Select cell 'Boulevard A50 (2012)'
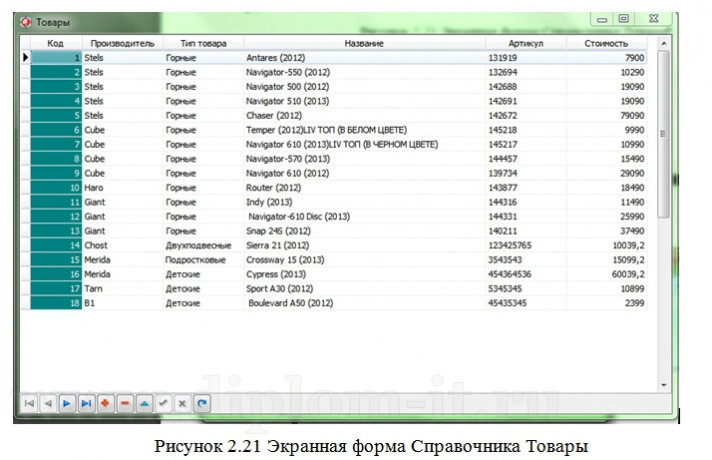 pos(364,303)
